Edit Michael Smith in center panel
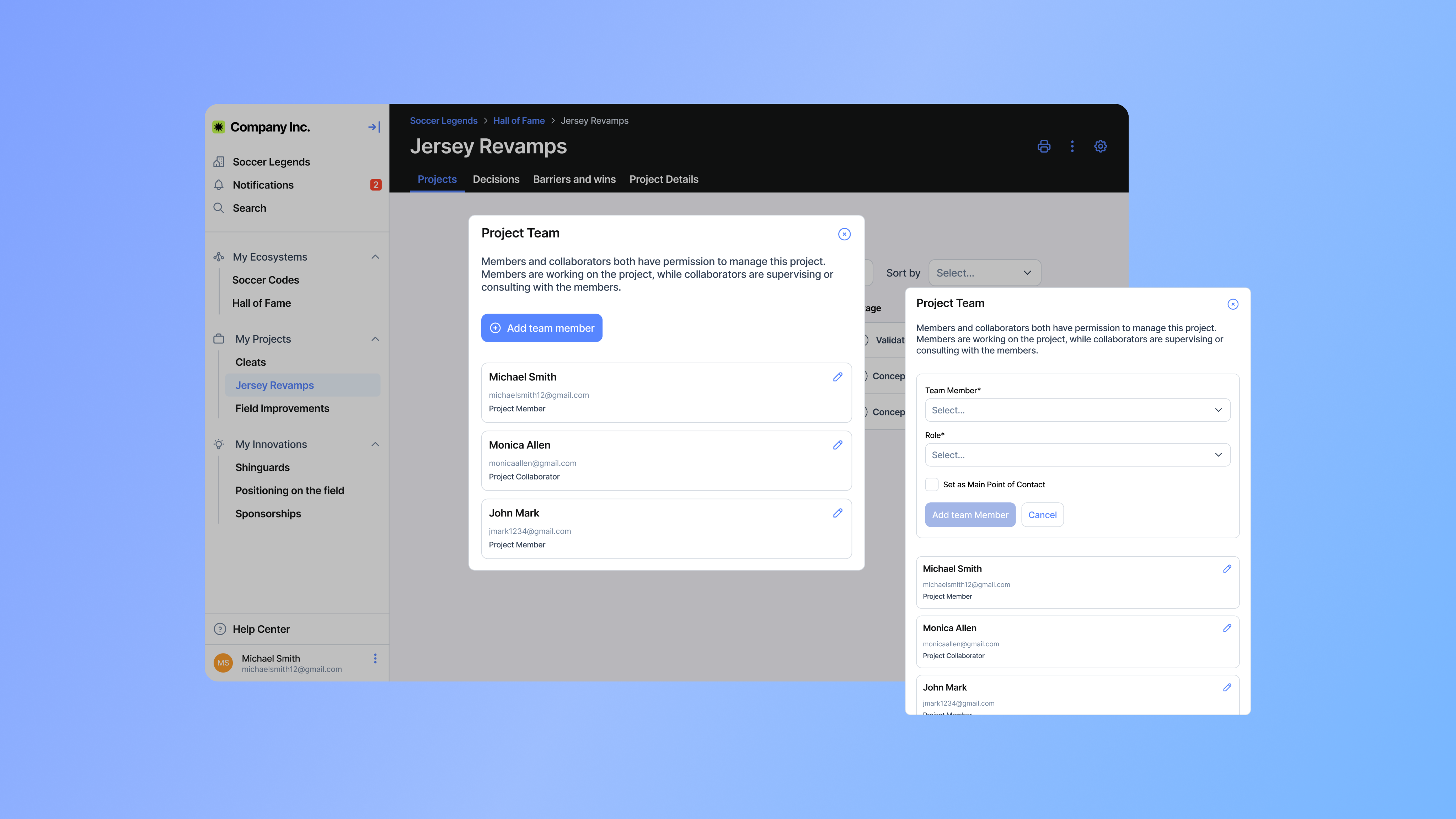 (837, 377)
